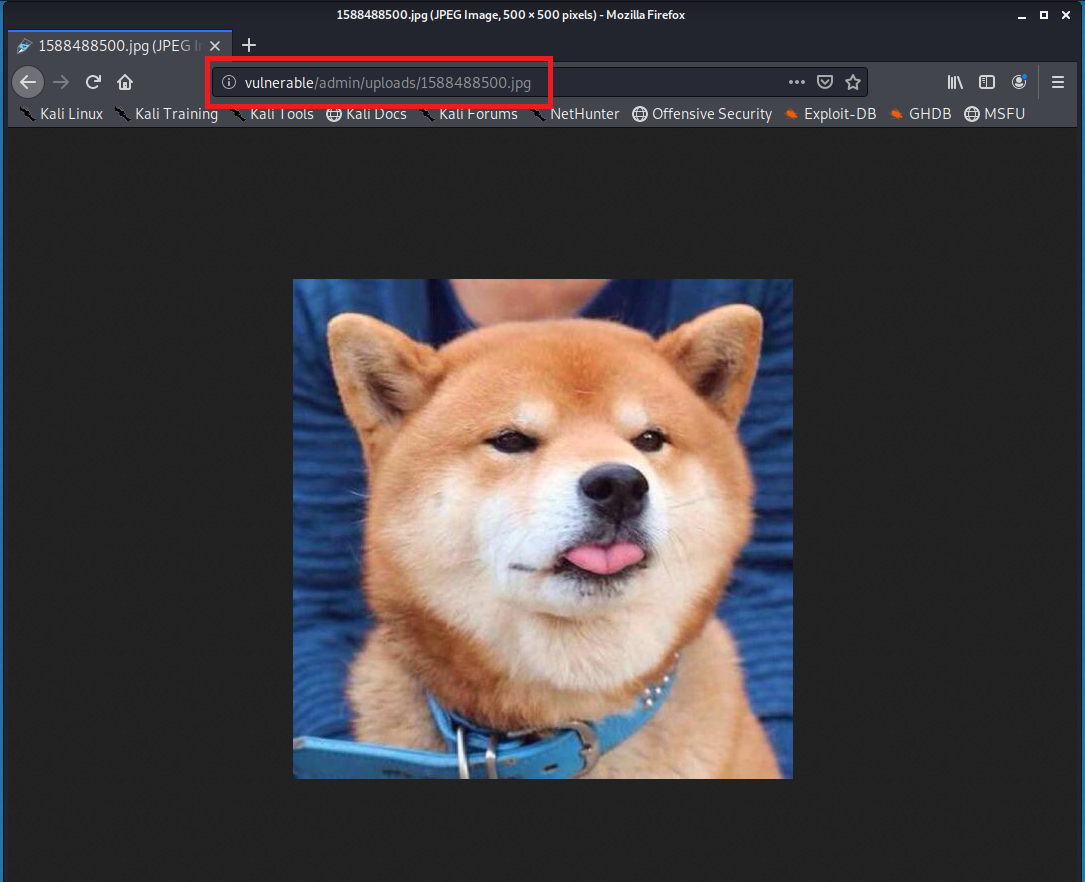Open the Firefox hamburger menu
The width and height of the screenshot is (1085, 882).
[1058, 82]
